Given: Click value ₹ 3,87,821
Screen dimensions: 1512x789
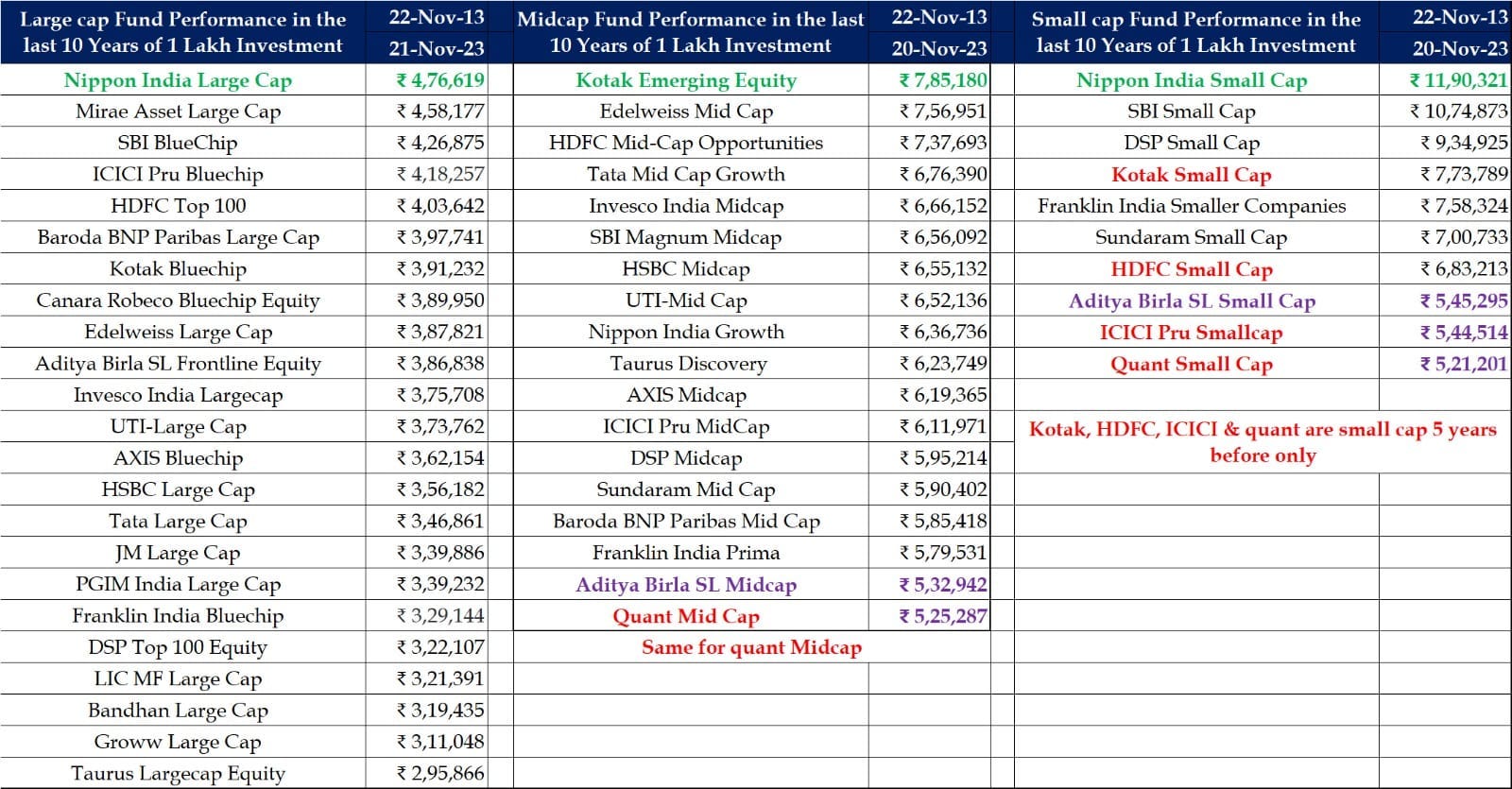Looking at the screenshot, I should (x=440, y=332).
